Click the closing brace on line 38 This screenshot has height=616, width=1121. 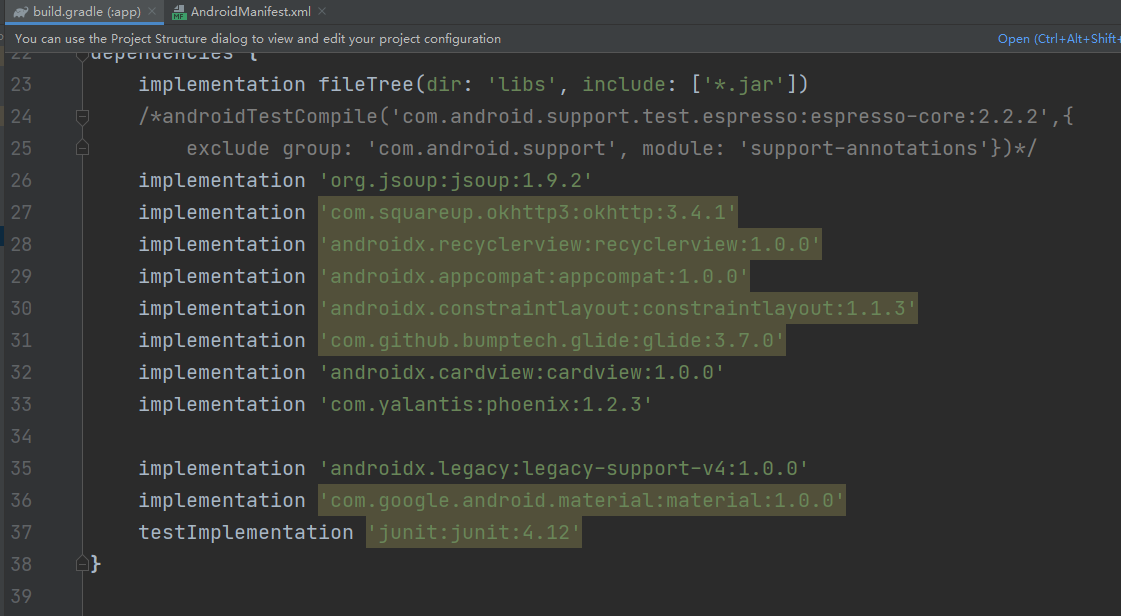(96, 564)
